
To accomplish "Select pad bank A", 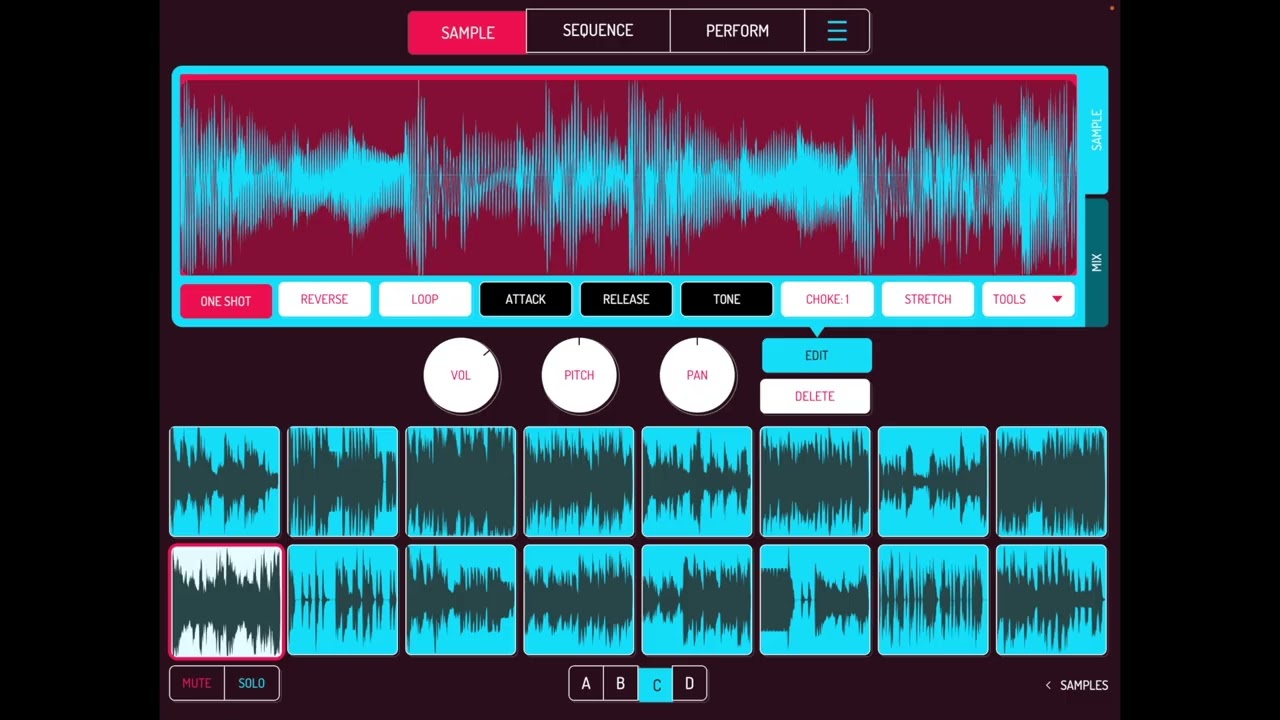I will 586,684.
